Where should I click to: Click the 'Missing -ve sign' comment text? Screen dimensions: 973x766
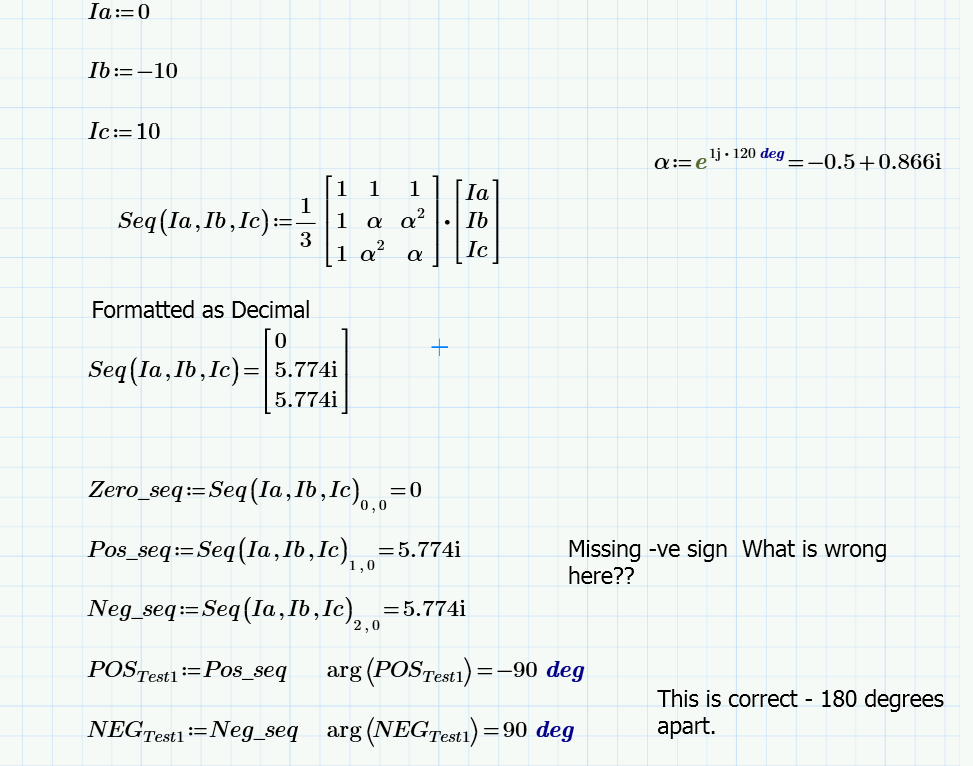(727, 562)
